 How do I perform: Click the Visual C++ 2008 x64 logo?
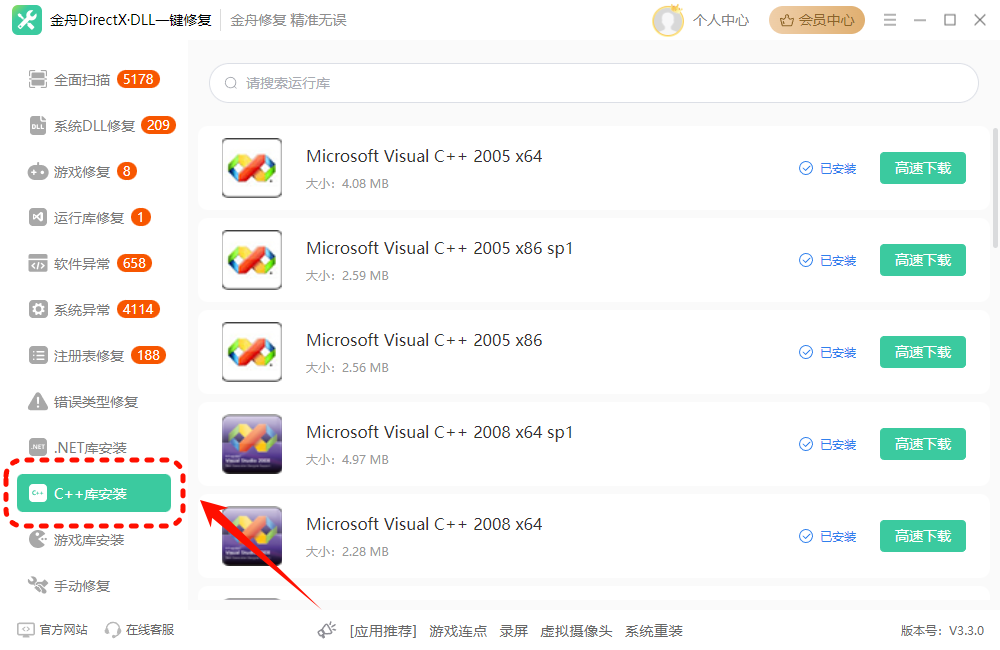(252, 536)
